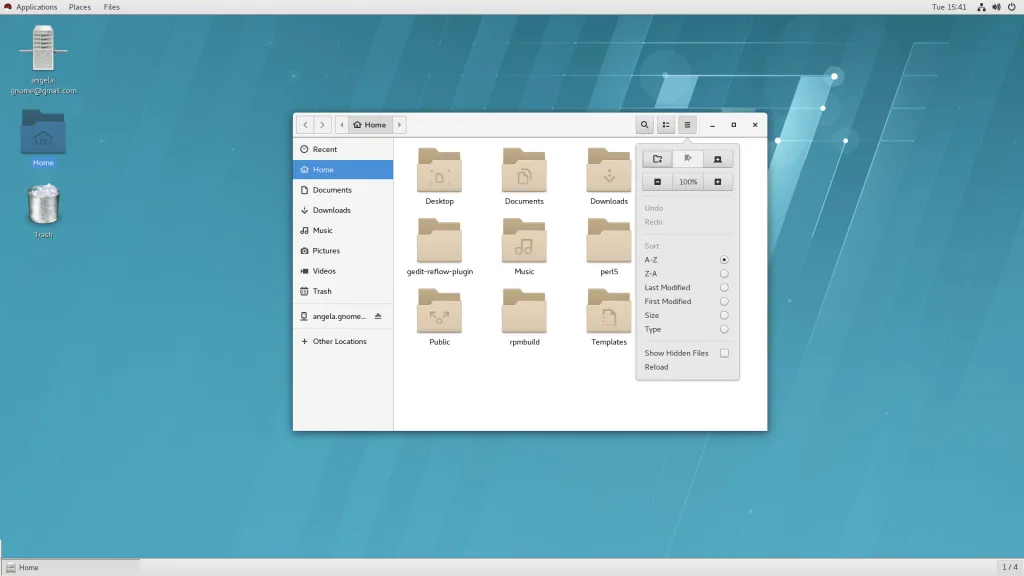
Task: Open Pictures in the sidebar
Action: tap(343, 251)
